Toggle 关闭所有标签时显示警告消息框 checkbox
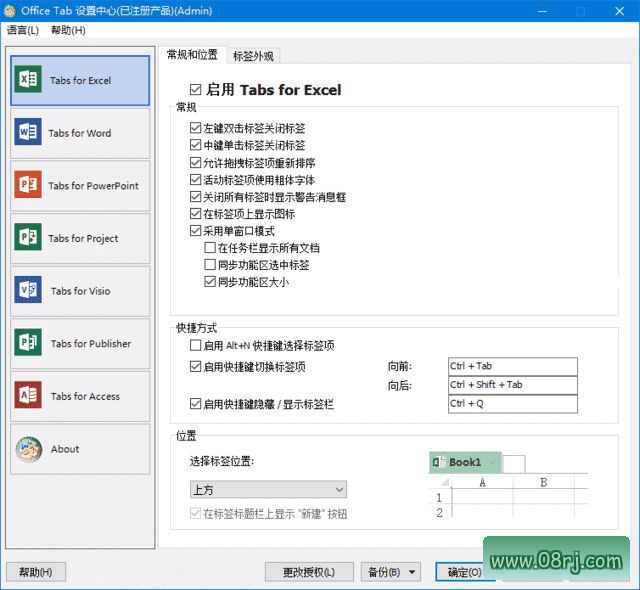Viewport: 640px width, 590px height. (196, 197)
